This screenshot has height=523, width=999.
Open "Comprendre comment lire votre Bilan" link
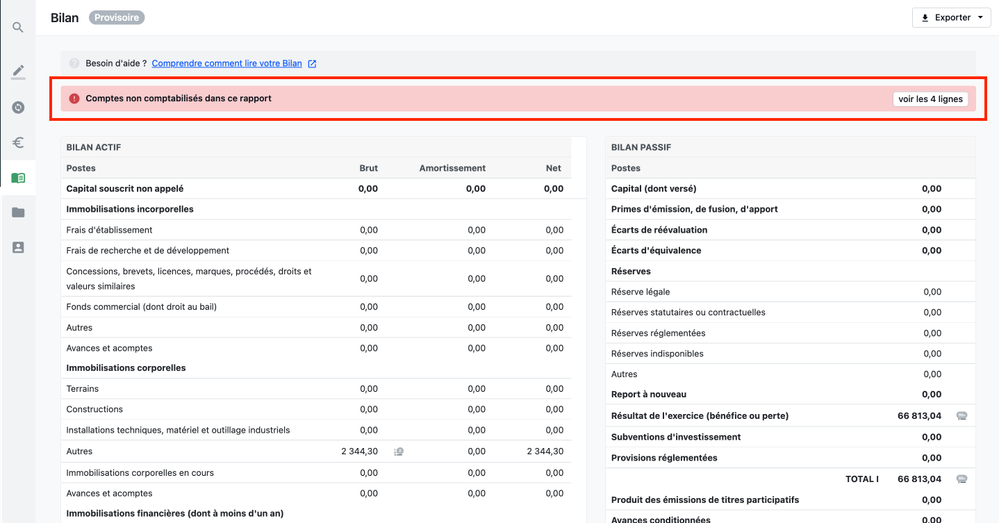pos(227,64)
